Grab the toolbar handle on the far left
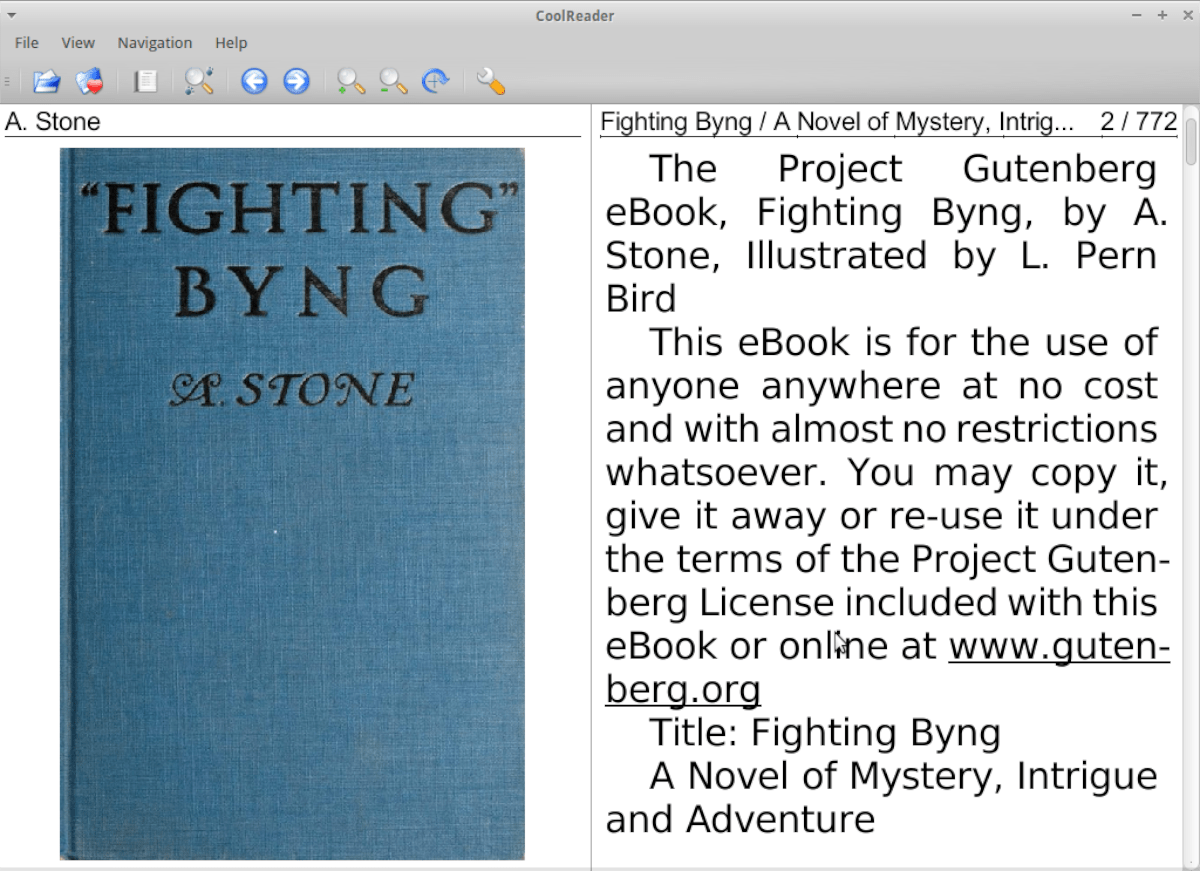The height and width of the screenshot is (871, 1200). [x=7, y=80]
